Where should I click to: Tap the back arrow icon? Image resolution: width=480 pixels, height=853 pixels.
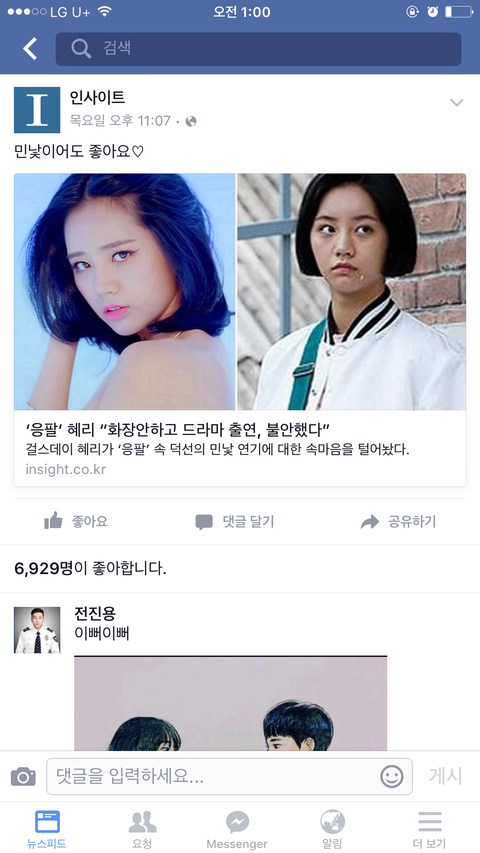pos(30,49)
